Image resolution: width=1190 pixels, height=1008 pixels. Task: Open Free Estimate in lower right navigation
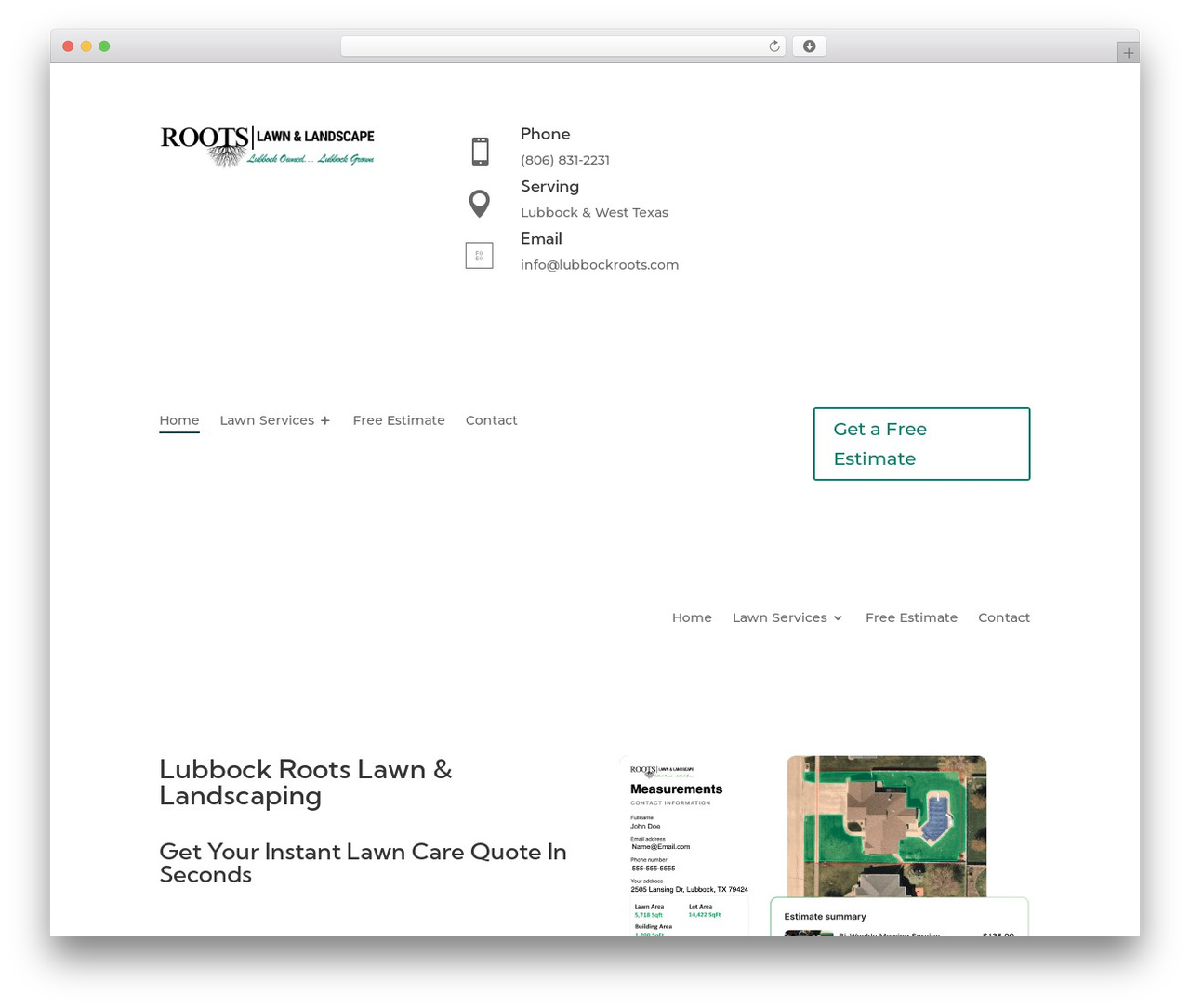point(911,617)
